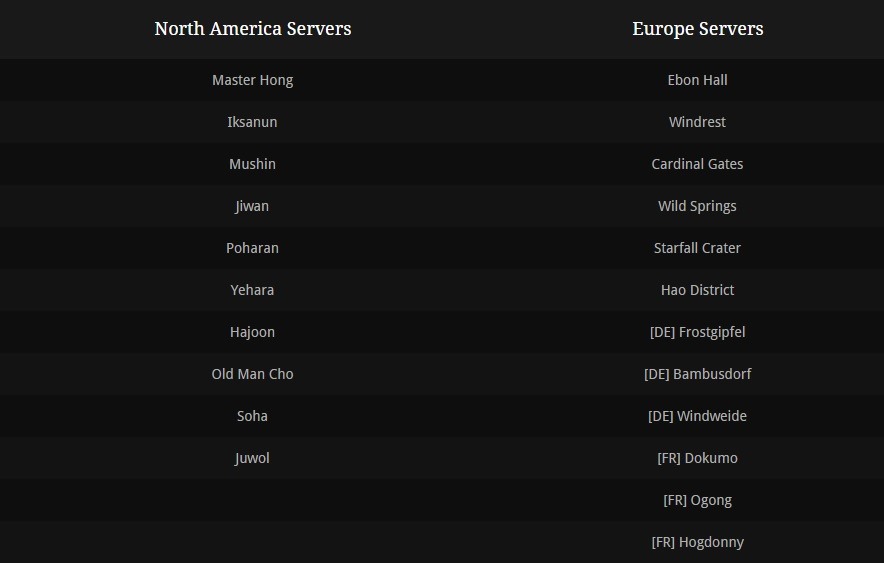The image size is (884, 563).
Task: Click the [FR] Dokumo server
Action: (x=697, y=458)
